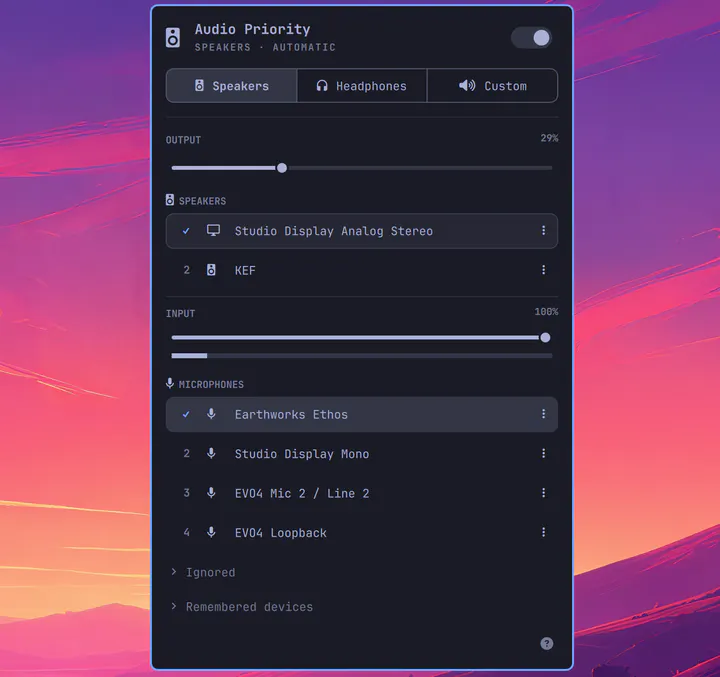Click priority number 4 beside EVO4 Loopback
The width and height of the screenshot is (720, 677).
[x=186, y=533]
